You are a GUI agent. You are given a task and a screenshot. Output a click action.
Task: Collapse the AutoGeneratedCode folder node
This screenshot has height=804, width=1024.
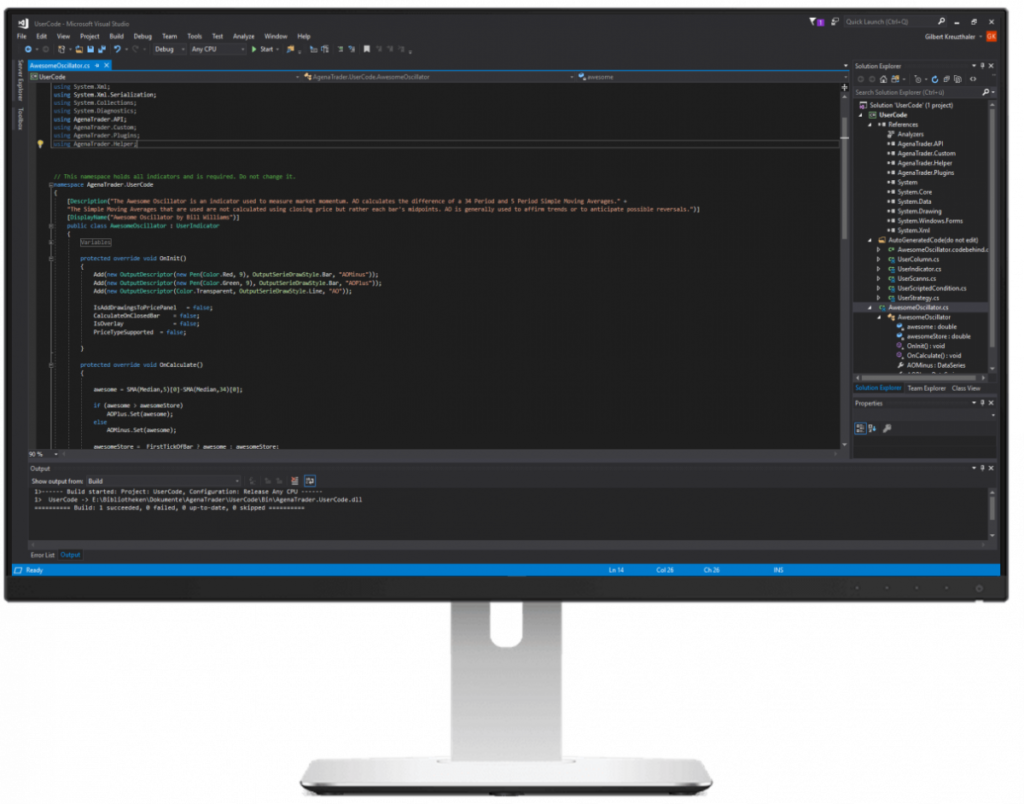pyautogui.click(x=870, y=240)
